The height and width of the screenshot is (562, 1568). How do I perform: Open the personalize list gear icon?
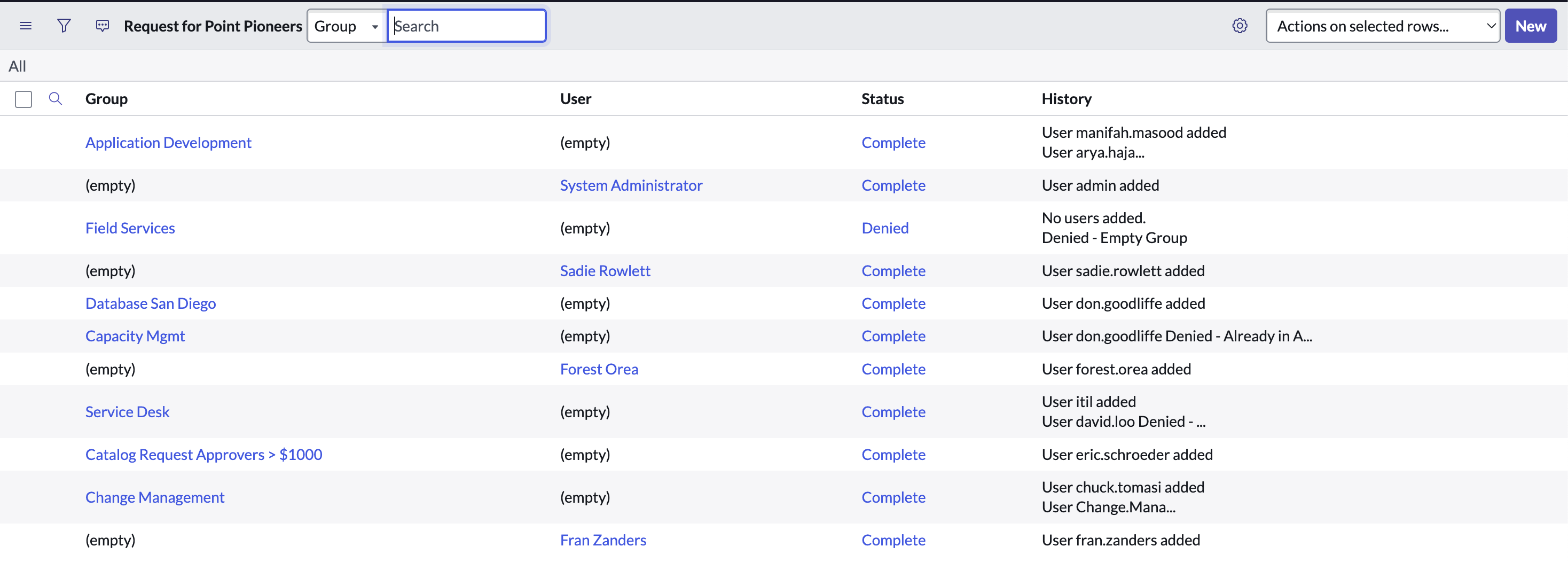pos(1240,26)
